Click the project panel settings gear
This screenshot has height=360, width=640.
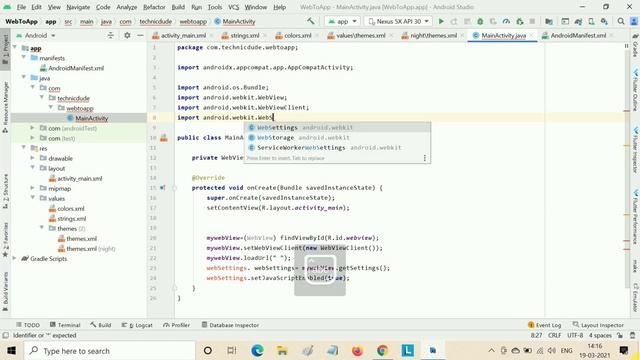coord(127,36)
